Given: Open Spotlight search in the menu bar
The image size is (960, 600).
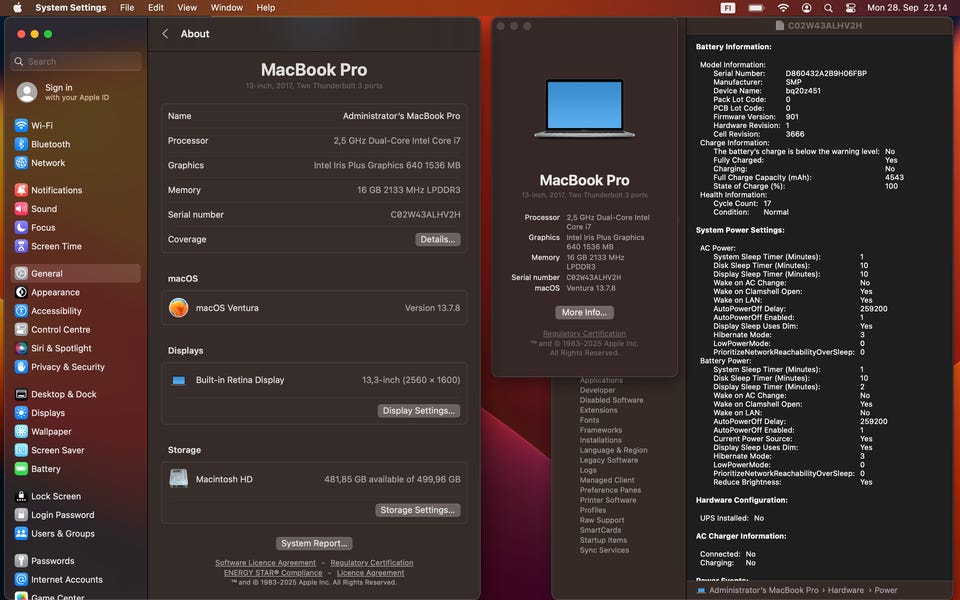Looking at the screenshot, I should [x=828, y=8].
